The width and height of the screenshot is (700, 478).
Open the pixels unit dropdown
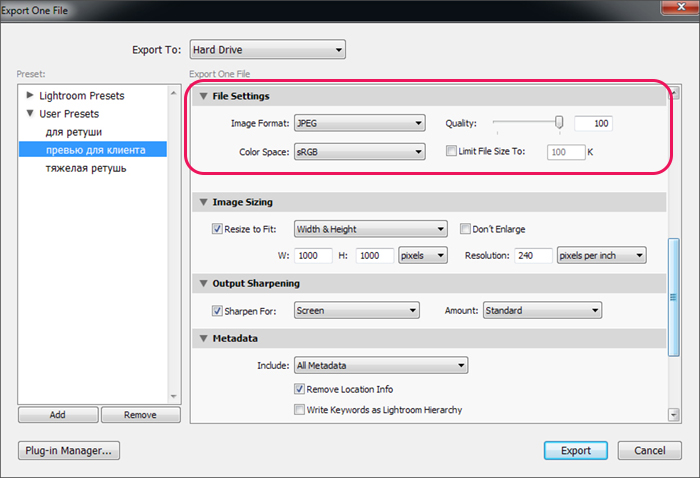tap(423, 256)
